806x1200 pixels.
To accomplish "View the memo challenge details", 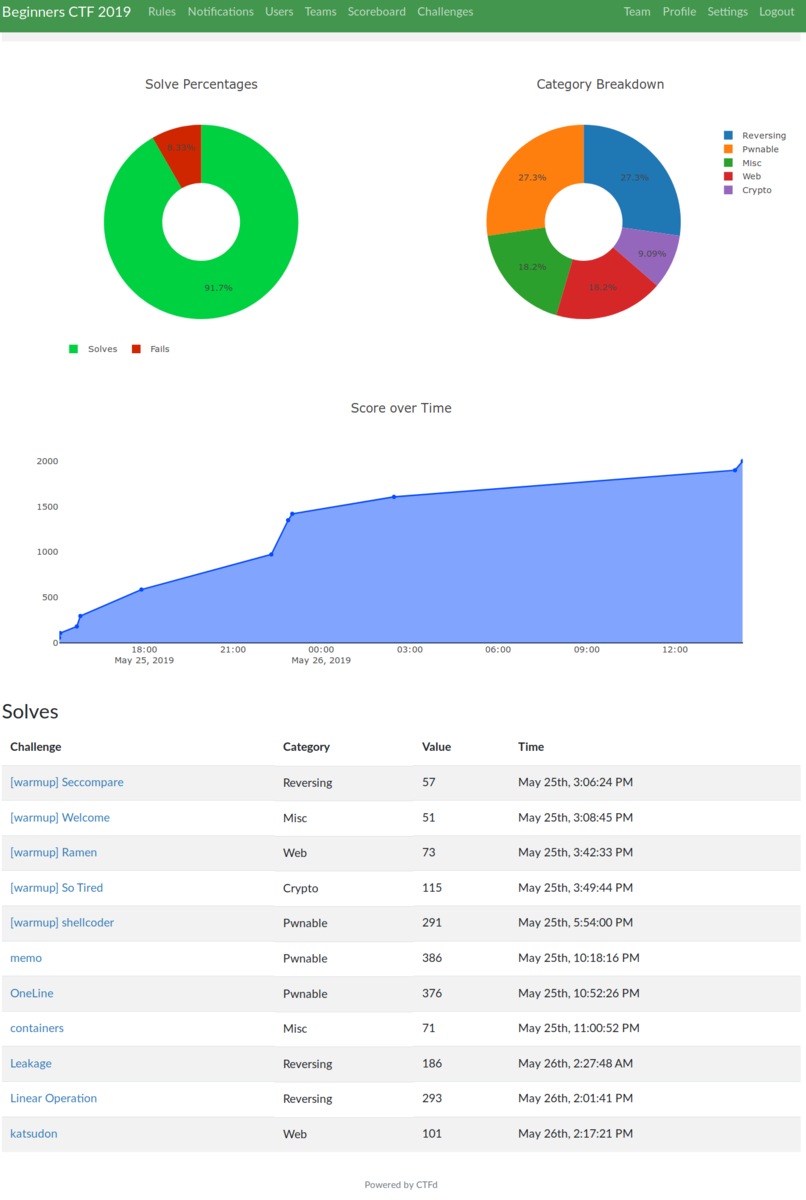I will [x=25, y=957].
